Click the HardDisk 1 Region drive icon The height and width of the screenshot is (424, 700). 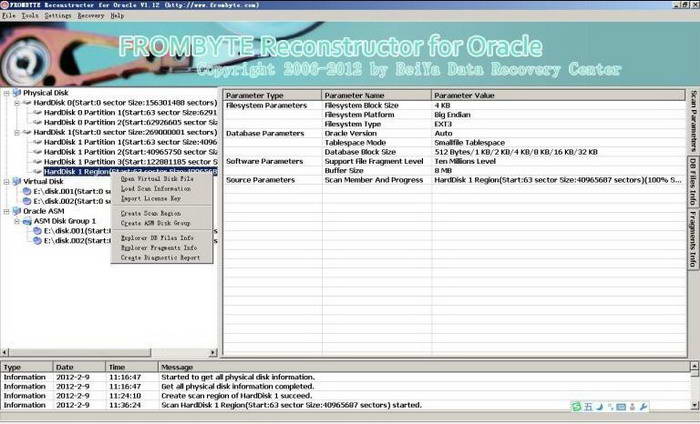pyautogui.click(x=38, y=171)
